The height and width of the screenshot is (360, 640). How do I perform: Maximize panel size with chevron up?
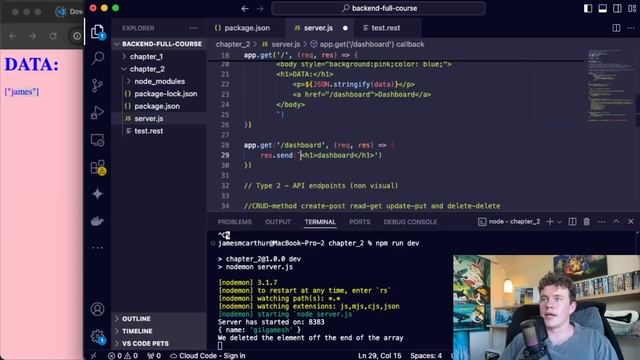click(x=616, y=221)
